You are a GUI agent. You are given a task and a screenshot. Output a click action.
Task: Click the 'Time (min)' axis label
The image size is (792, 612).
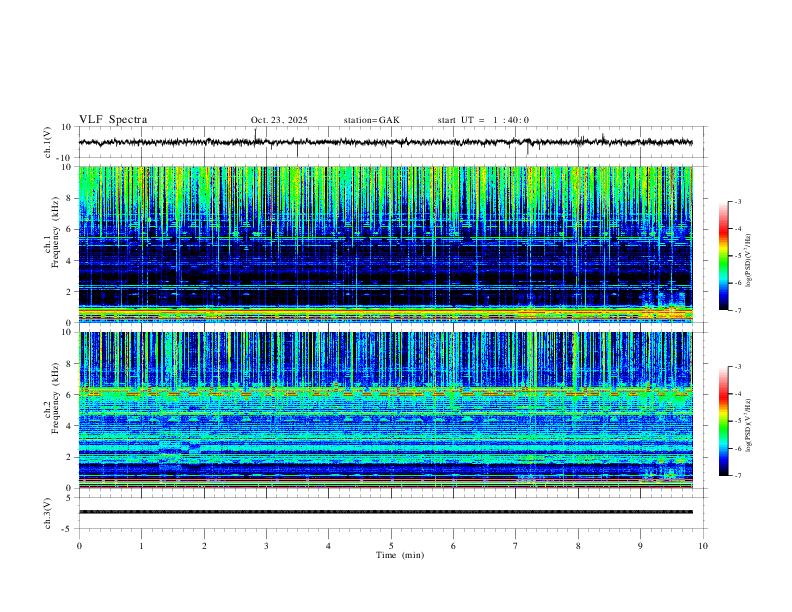(400, 555)
